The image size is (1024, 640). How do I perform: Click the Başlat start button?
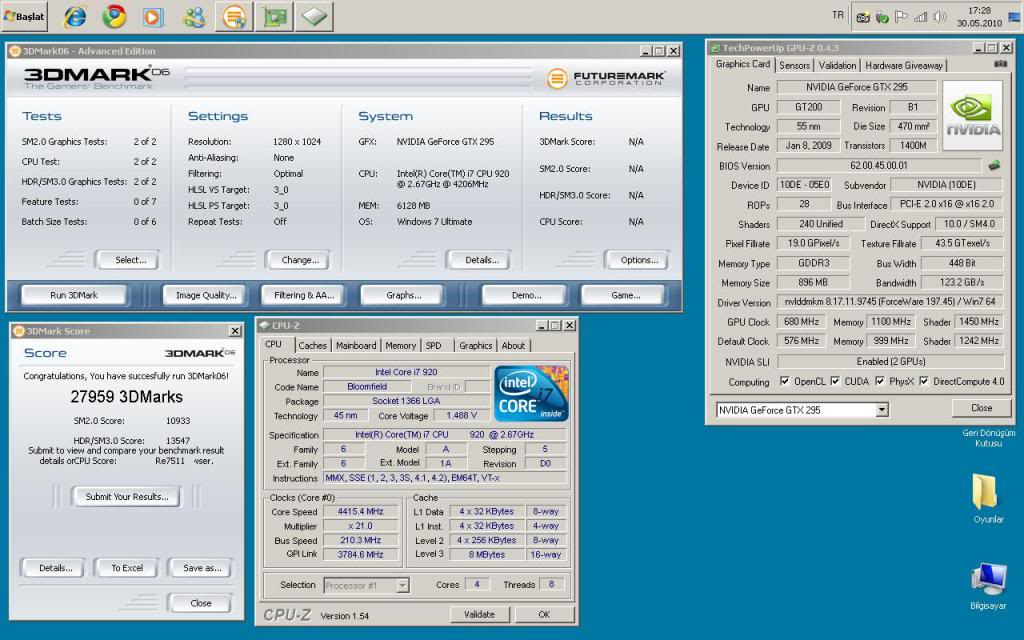click(x=27, y=16)
